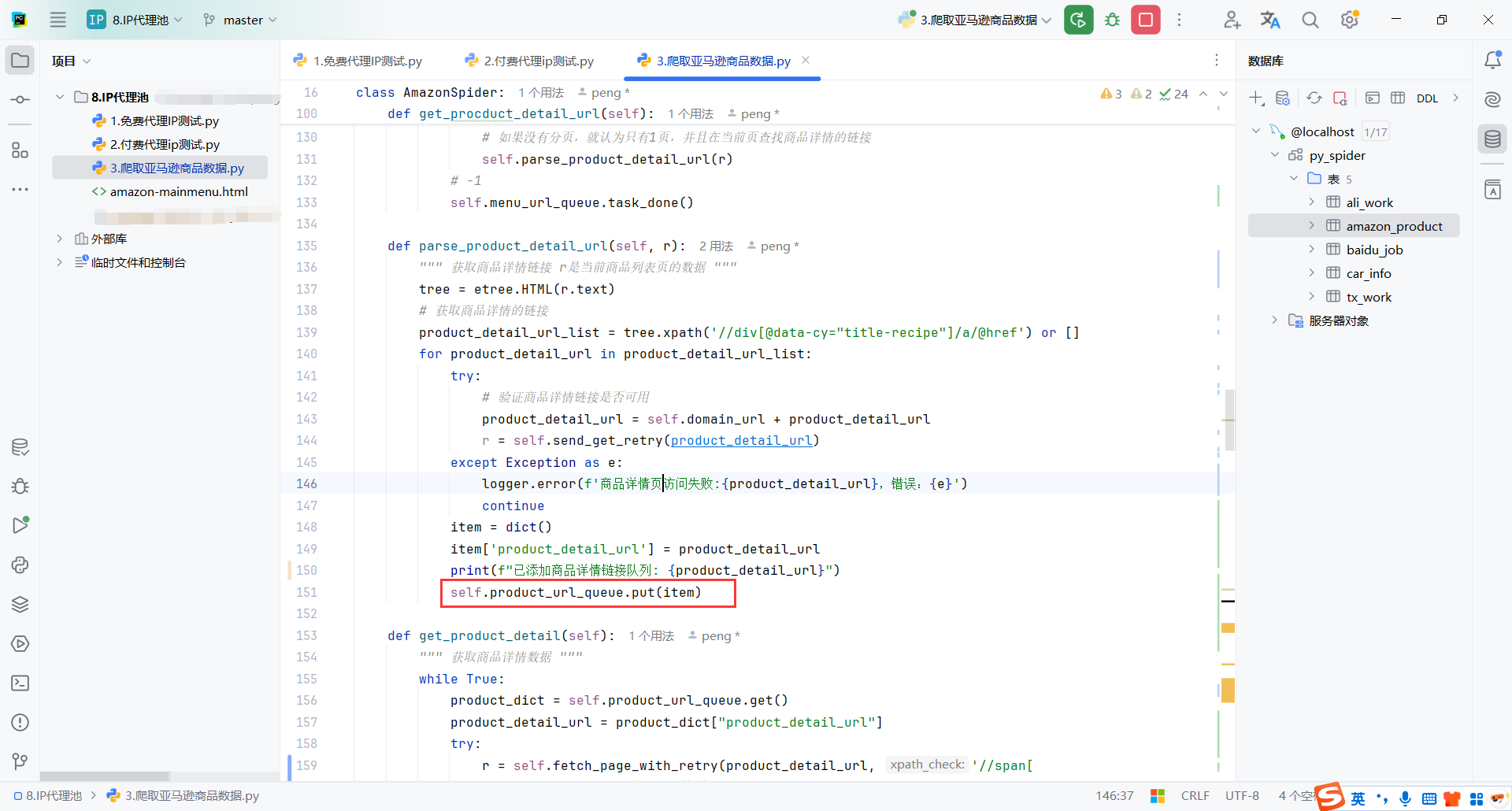The image size is (1512, 811).
Task: Stop the running process red button
Action: [x=1146, y=20]
